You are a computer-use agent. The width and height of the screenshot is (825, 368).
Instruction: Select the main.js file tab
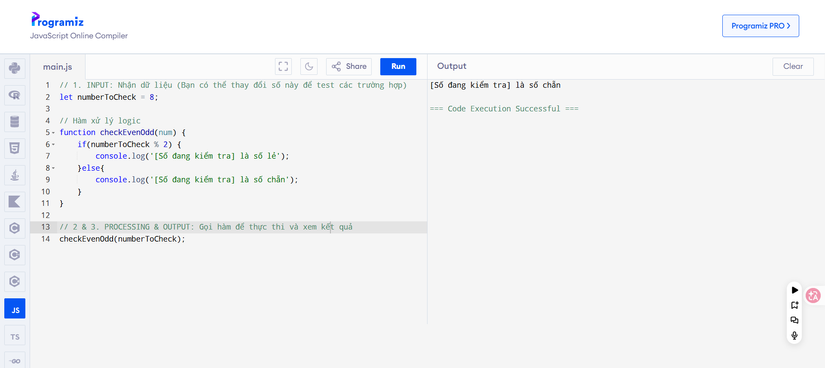(x=57, y=67)
